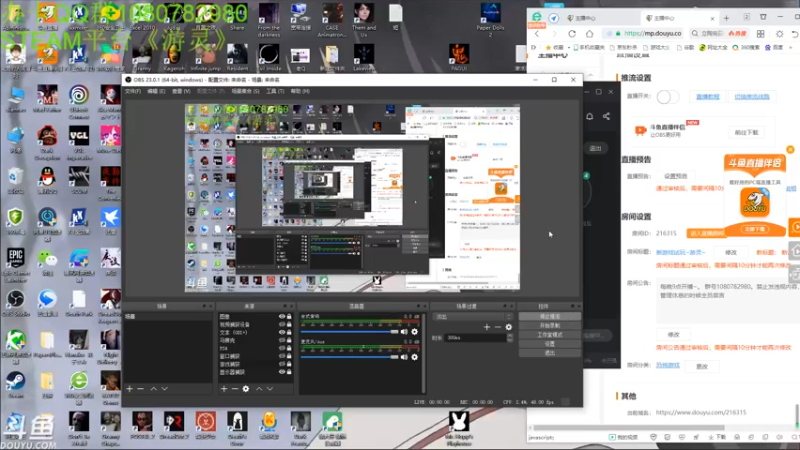Move the scene down in Scenes panel

coord(164,389)
